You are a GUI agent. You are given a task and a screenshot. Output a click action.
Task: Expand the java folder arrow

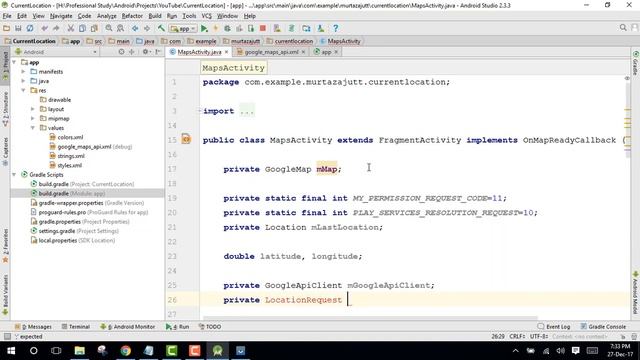pyautogui.click(x=23, y=81)
